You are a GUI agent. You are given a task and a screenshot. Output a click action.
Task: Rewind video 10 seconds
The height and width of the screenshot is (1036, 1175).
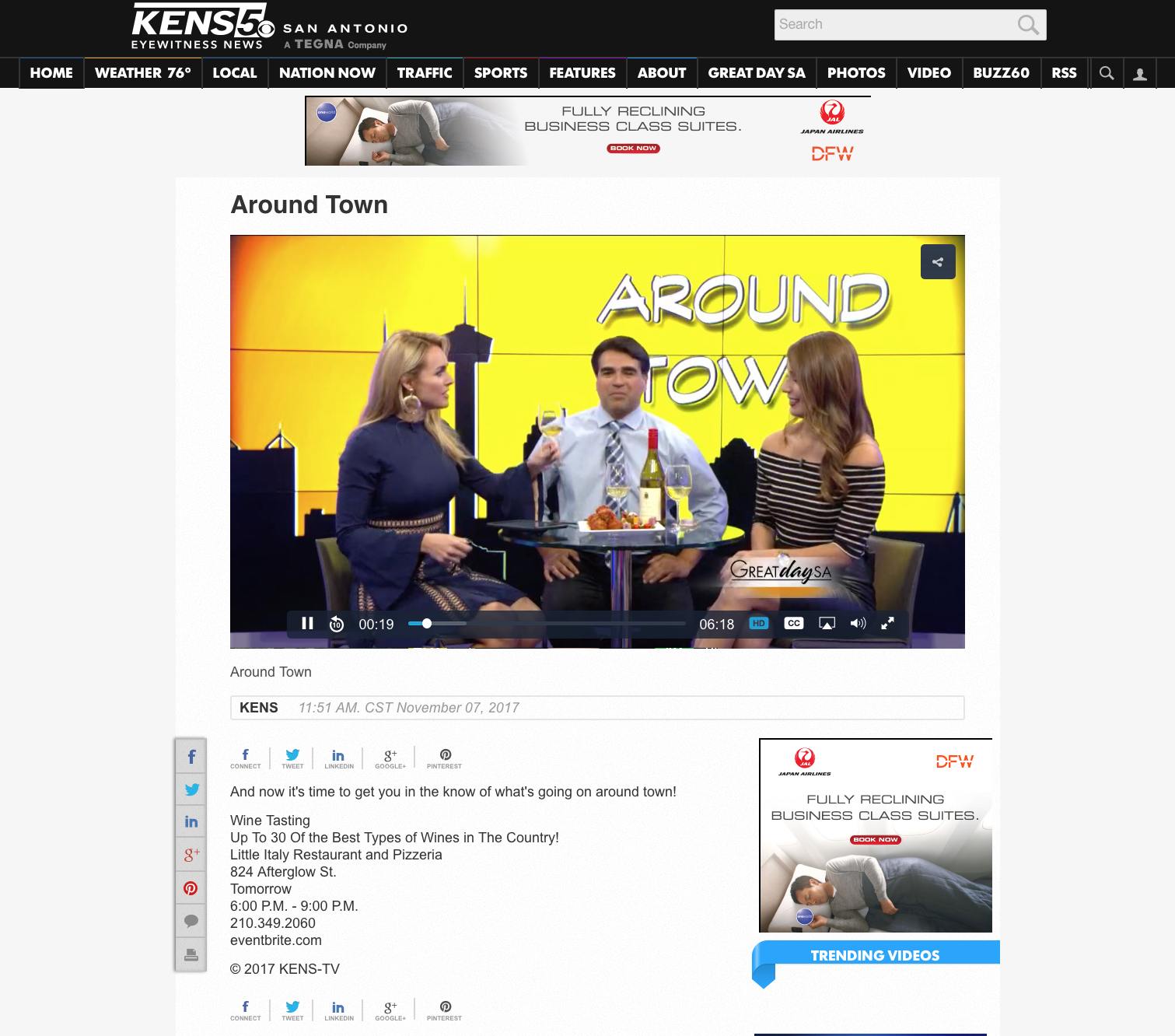(x=337, y=624)
